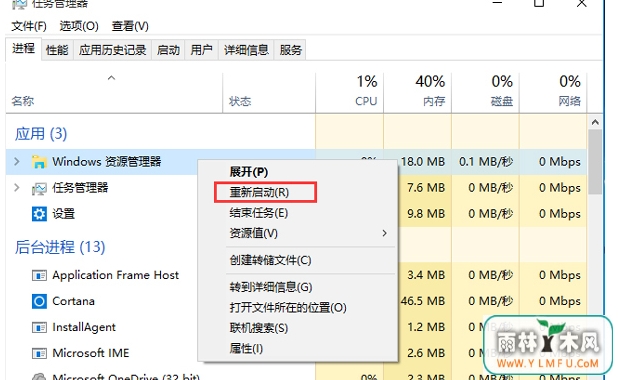Click the 9.8 MB memory value of 设置
Image resolution: width=618 pixels, height=380 pixels.
[426, 214]
